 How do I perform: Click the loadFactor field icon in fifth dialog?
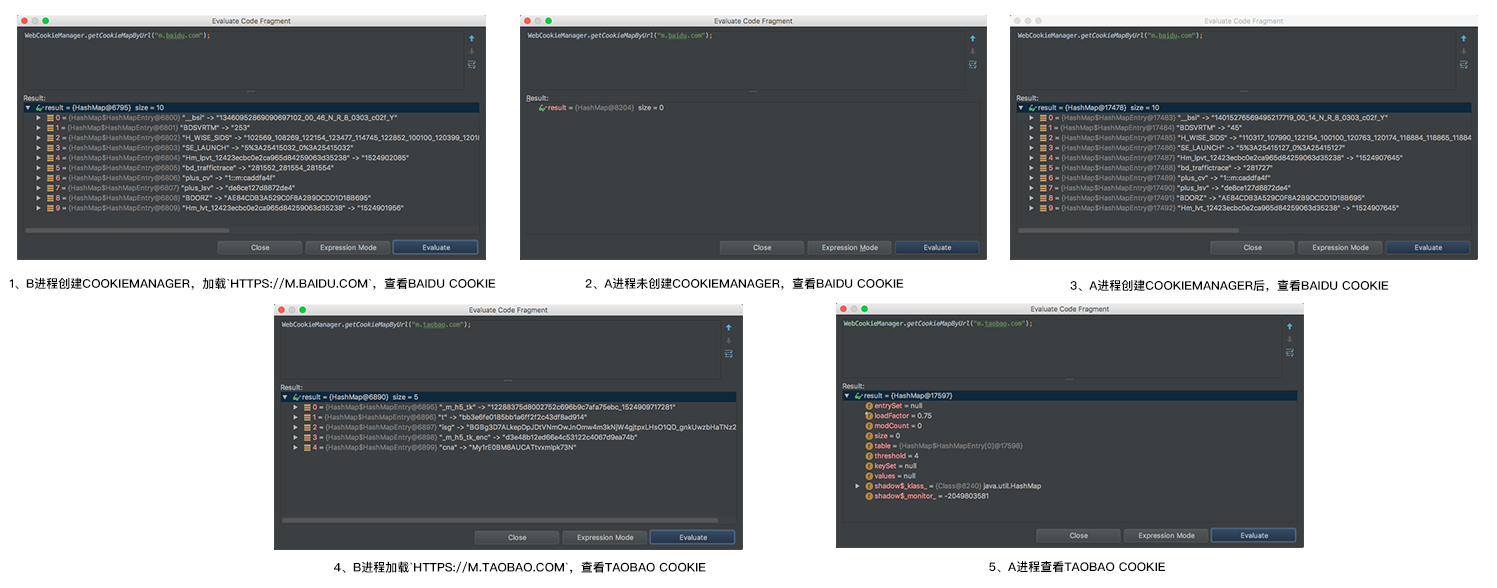tap(869, 416)
